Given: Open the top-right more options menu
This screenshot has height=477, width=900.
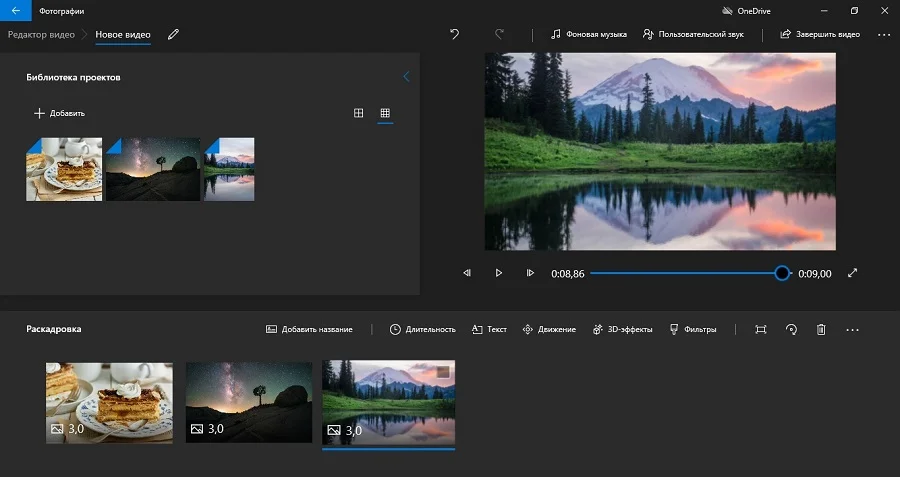Looking at the screenshot, I should [x=883, y=34].
